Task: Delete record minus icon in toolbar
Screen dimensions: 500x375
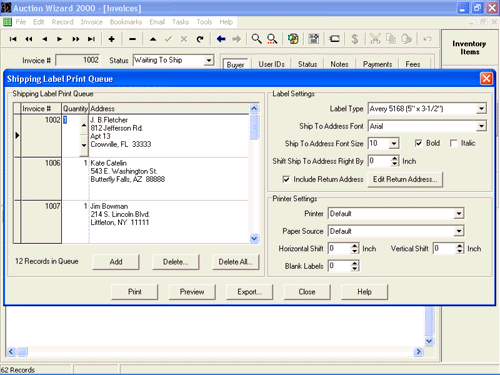Action: click(132, 39)
